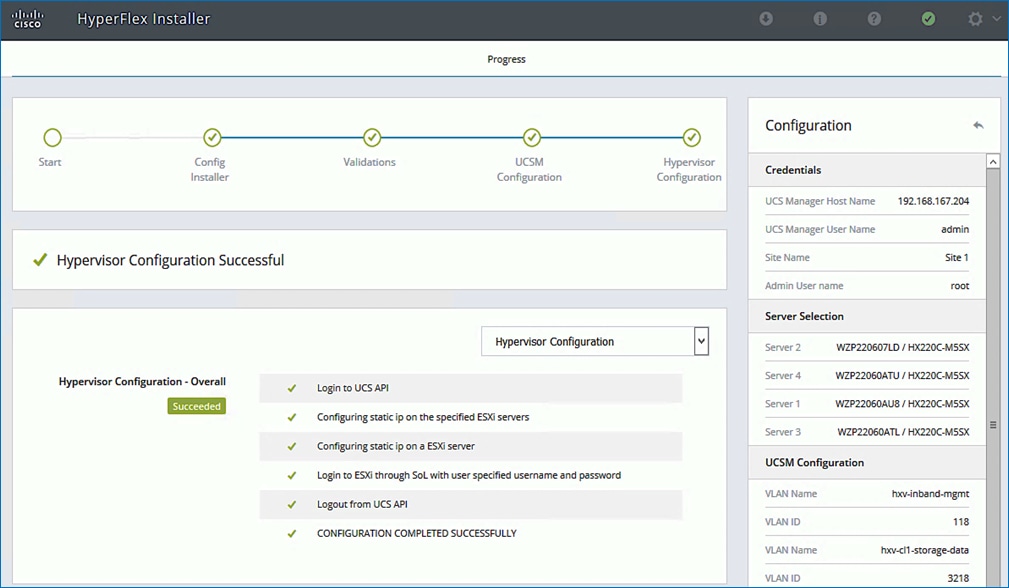This screenshot has width=1009, height=588.
Task: Open the Progress tab
Action: coord(506,59)
